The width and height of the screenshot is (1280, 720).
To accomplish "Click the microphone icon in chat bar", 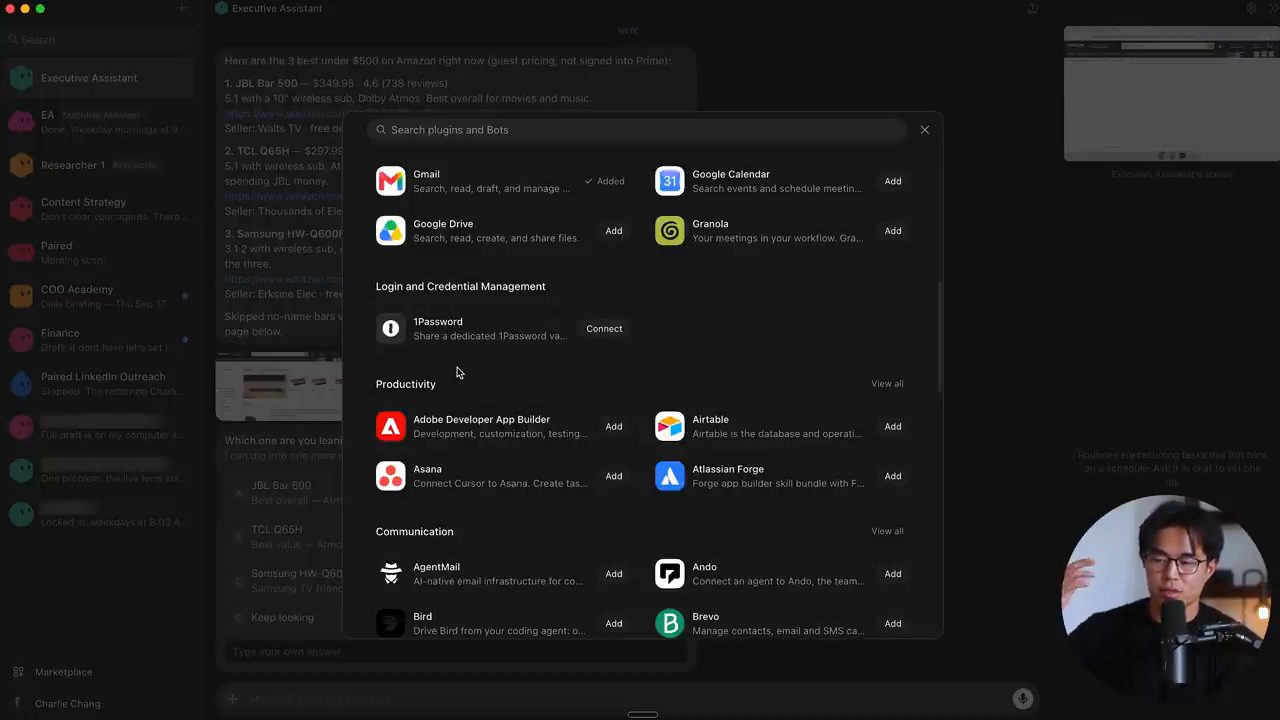I will (1022, 699).
